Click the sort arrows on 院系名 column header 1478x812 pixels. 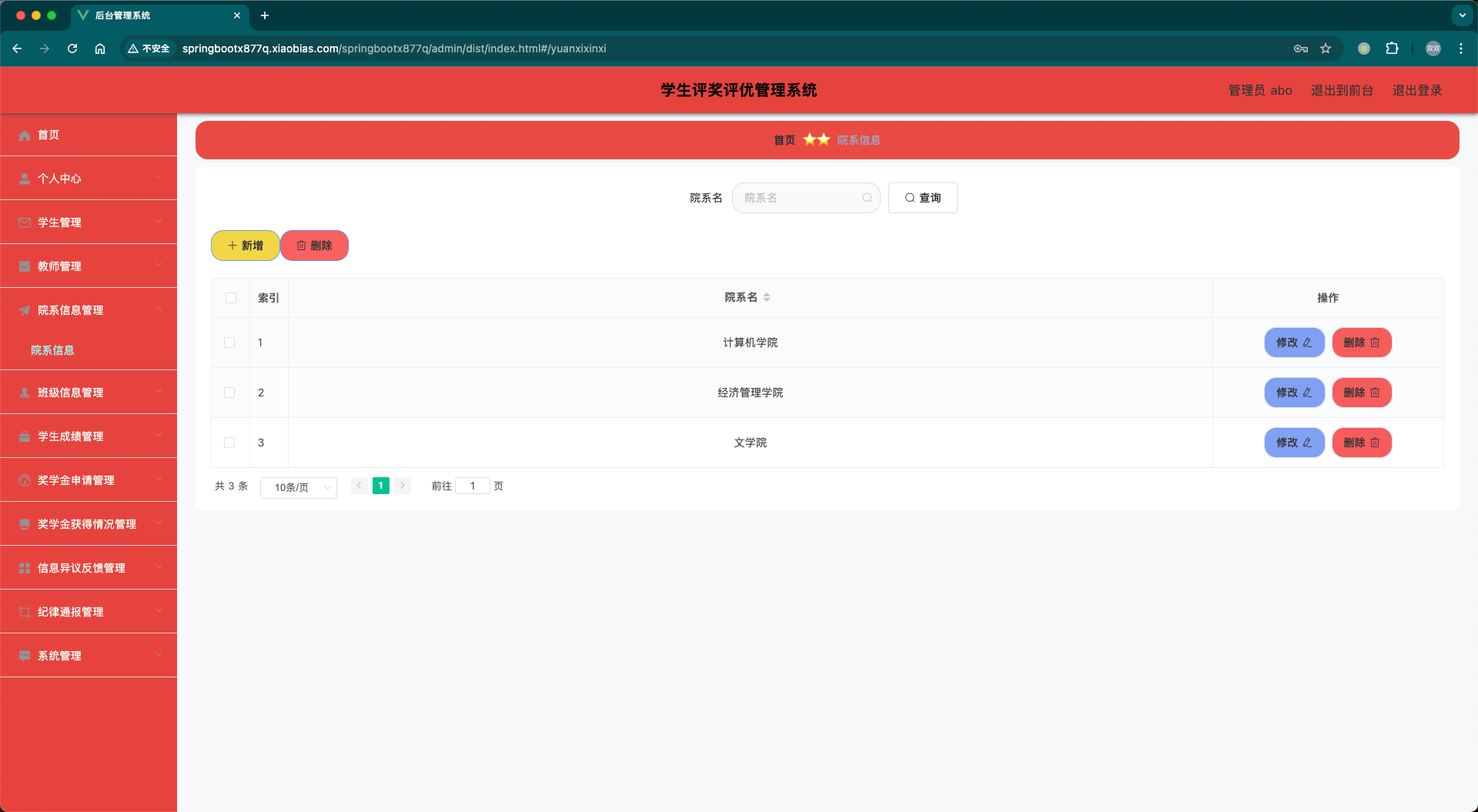(767, 297)
